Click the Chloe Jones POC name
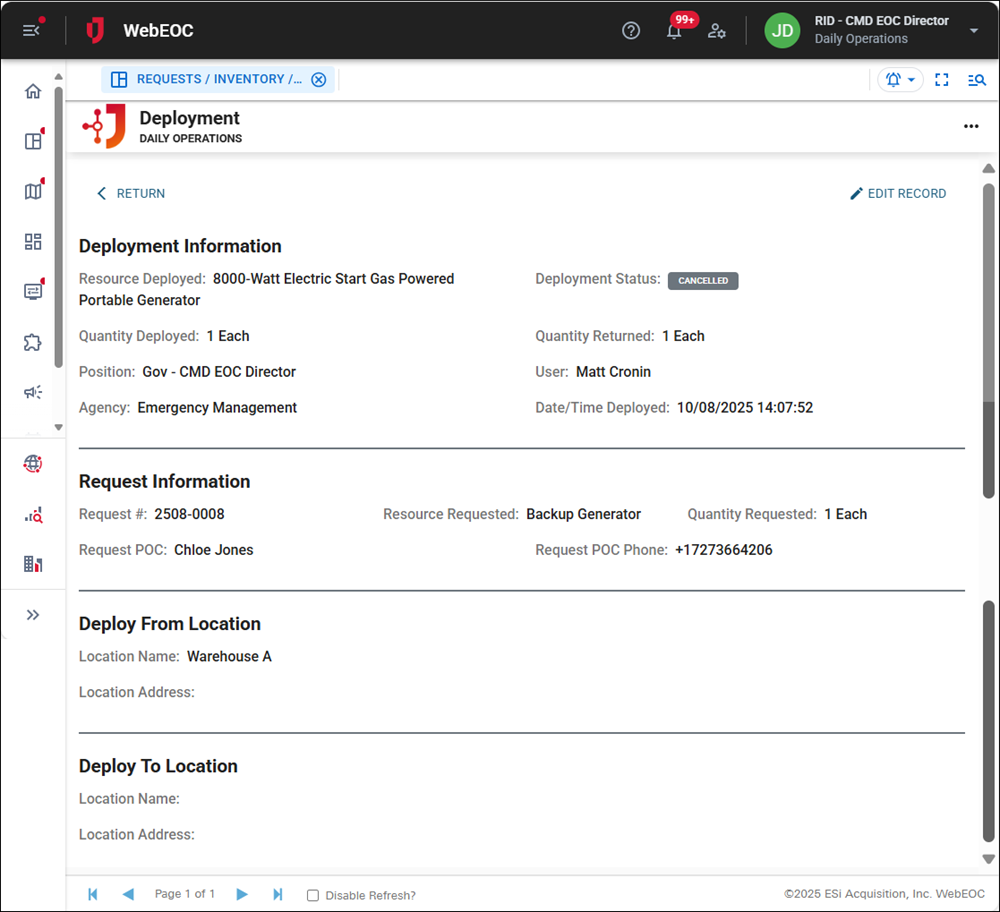1000x912 pixels. tap(214, 550)
